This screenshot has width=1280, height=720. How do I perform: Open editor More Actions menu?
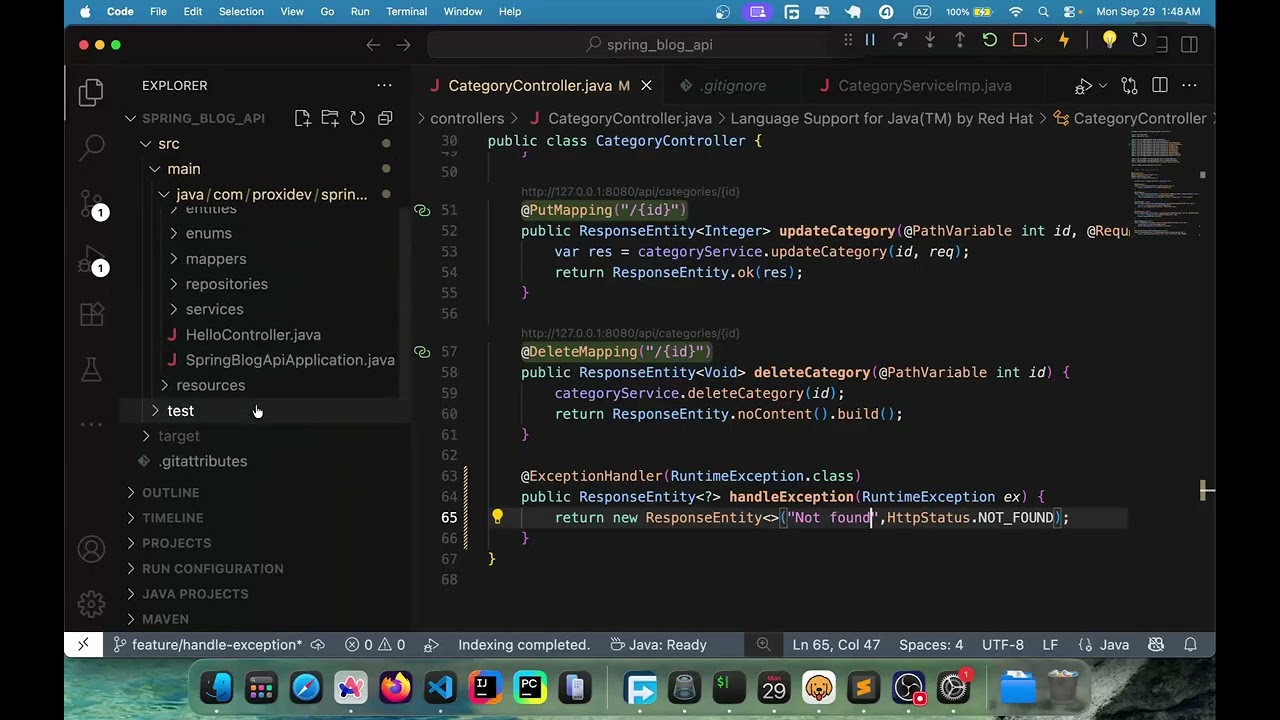[x=1189, y=86]
